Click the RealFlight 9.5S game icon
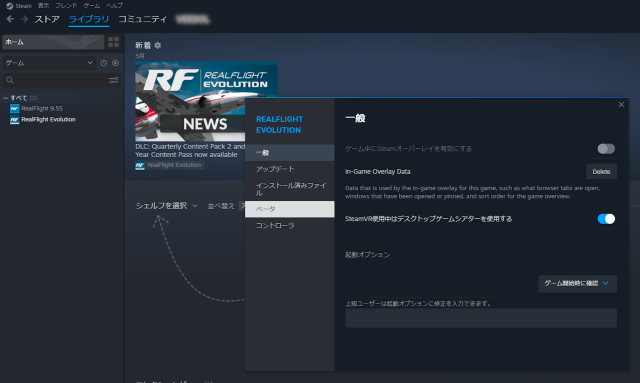640x383 pixels. click(x=14, y=109)
